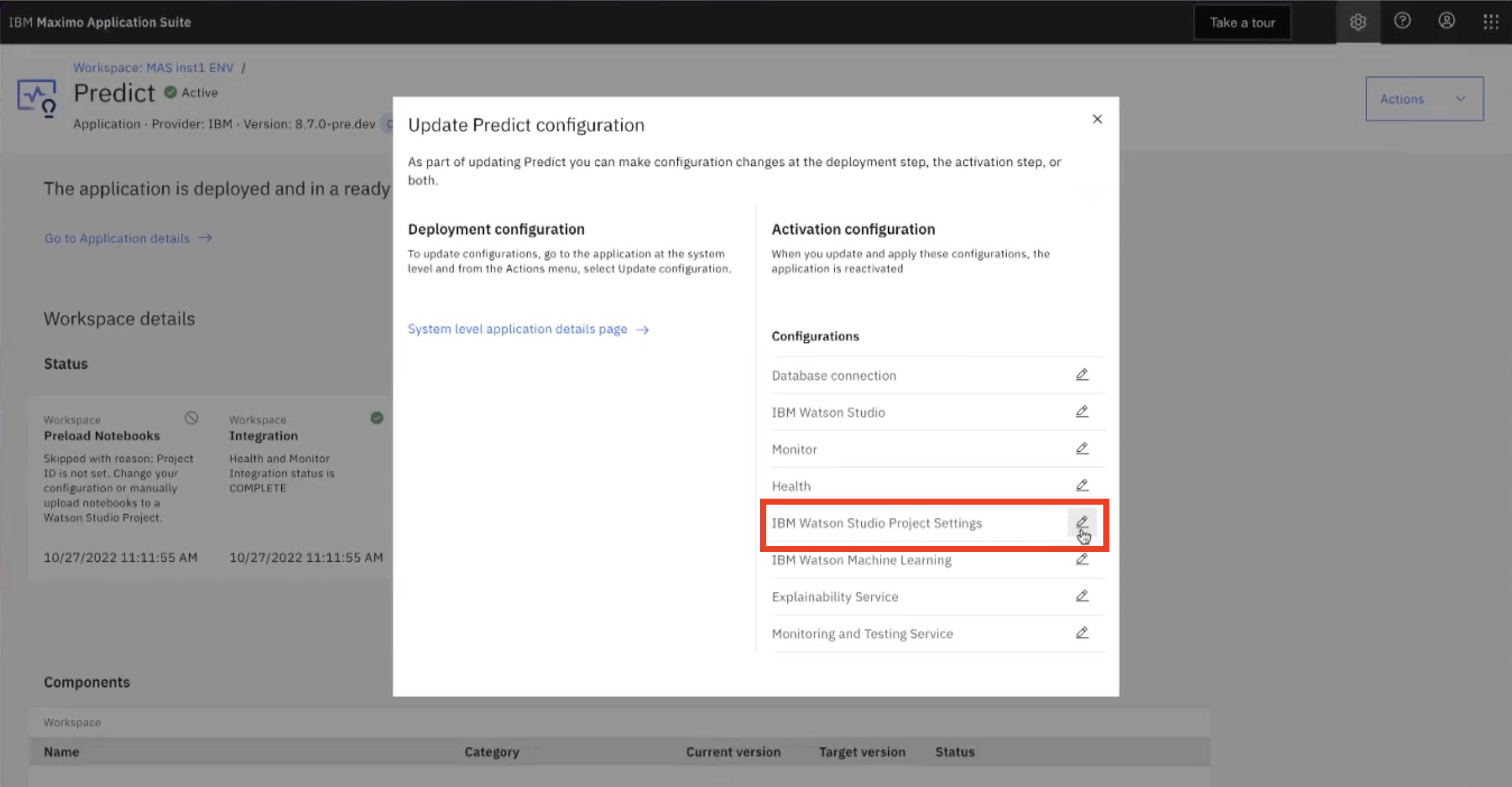Click the Preload Notebooks card title
The image size is (1512, 787).
102,436
